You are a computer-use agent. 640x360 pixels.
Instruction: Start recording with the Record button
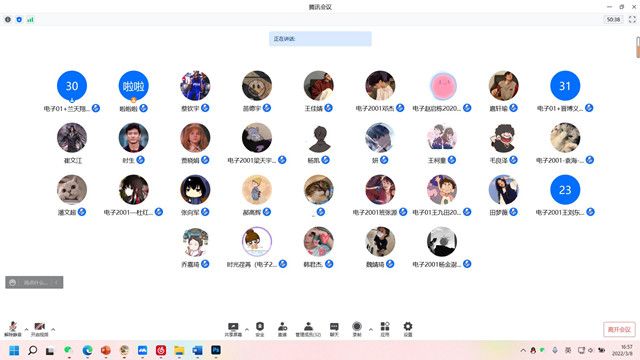point(357,329)
